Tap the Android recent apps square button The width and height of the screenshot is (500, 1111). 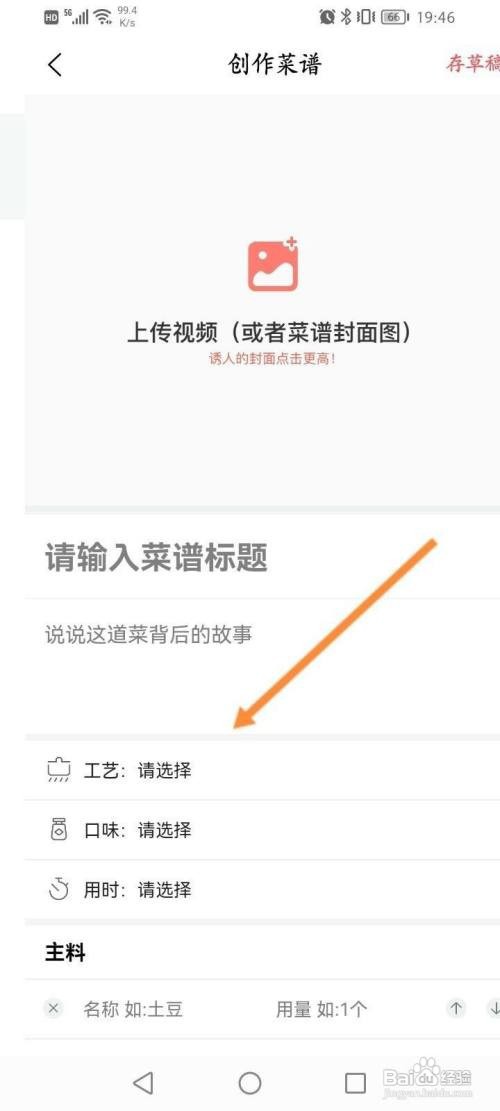tap(356, 1083)
